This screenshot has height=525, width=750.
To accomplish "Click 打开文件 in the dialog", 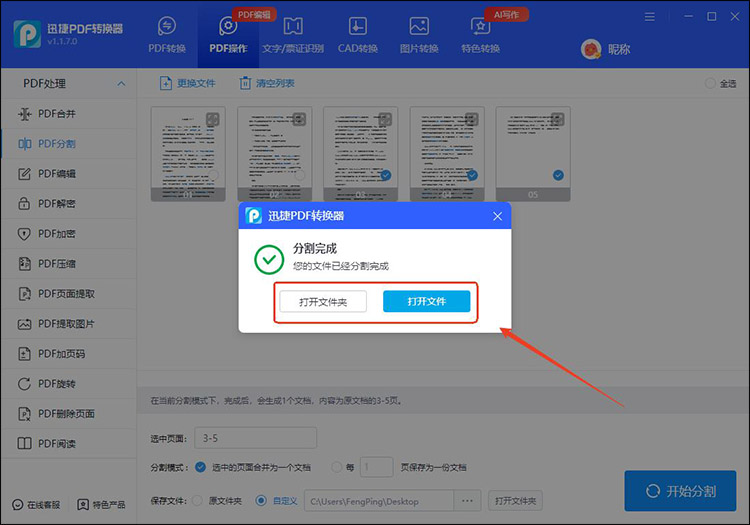I will pyautogui.click(x=427, y=301).
